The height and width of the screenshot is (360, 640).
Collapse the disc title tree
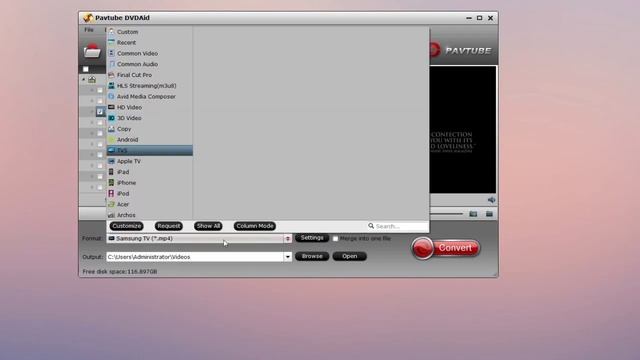(x=84, y=80)
